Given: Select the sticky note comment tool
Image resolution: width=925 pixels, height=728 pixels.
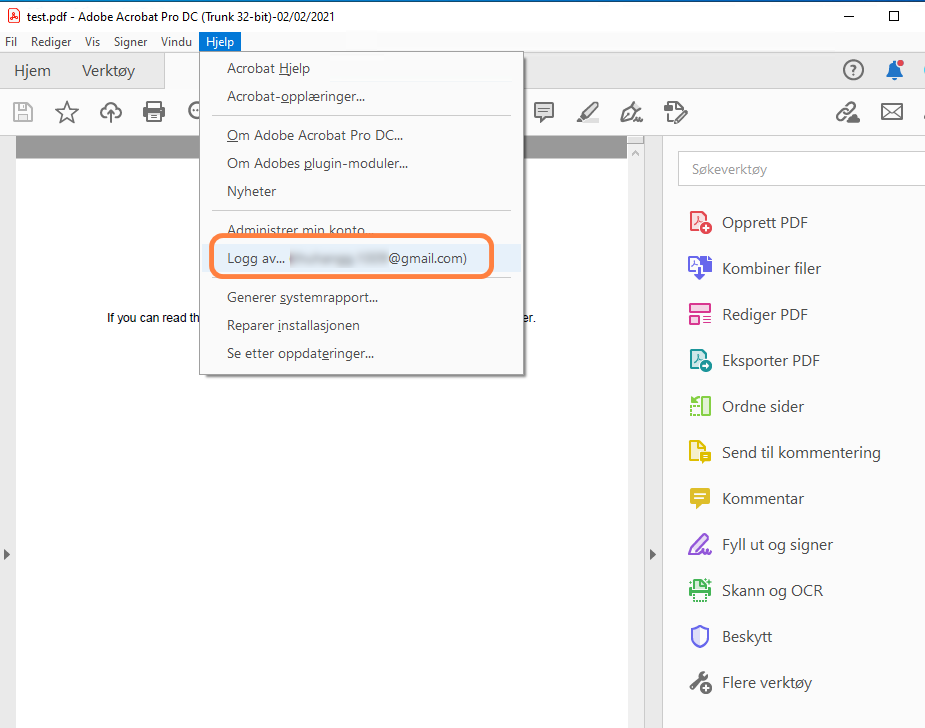Looking at the screenshot, I should [544, 112].
